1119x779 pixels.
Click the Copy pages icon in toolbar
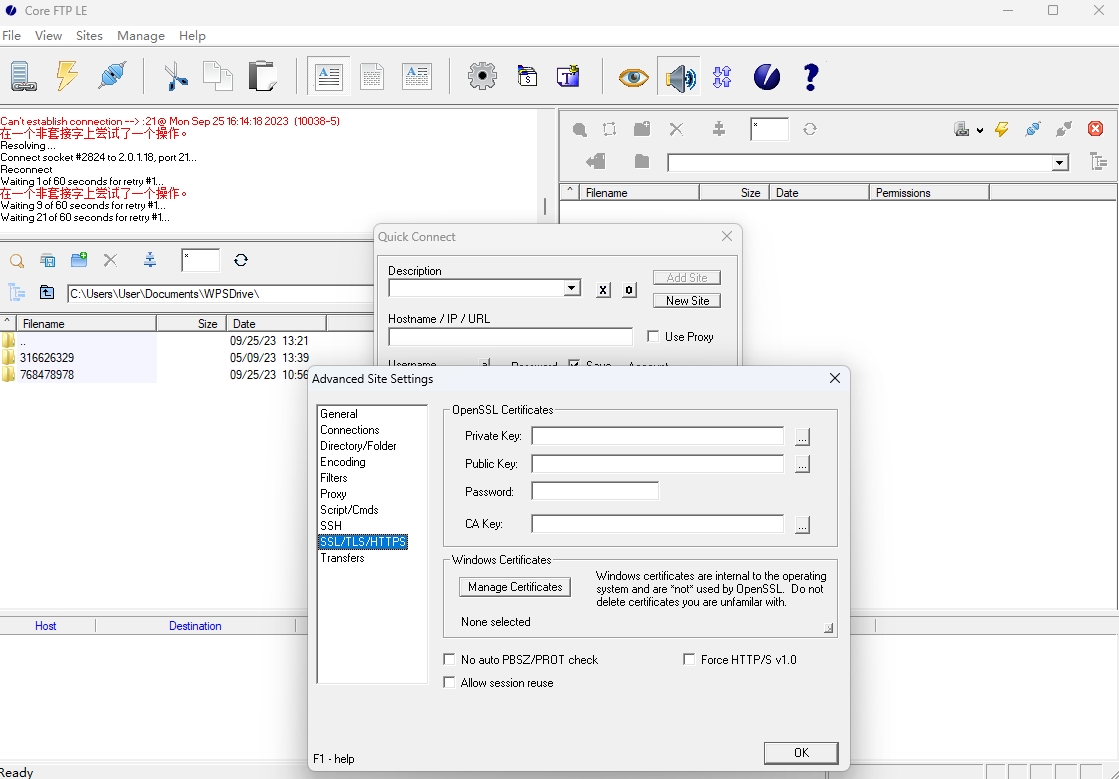click(x=218, y=76)
